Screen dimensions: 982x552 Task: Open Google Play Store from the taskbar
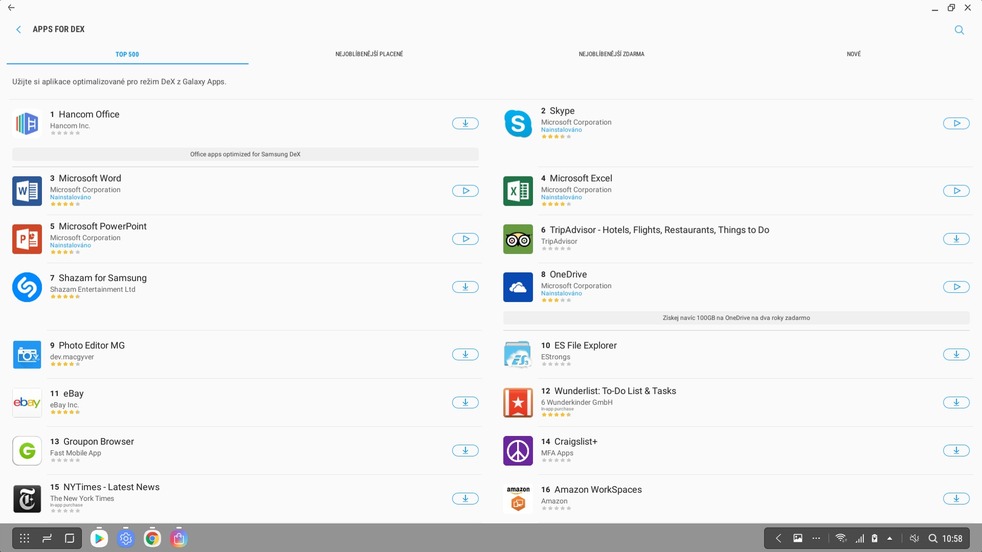99,538
